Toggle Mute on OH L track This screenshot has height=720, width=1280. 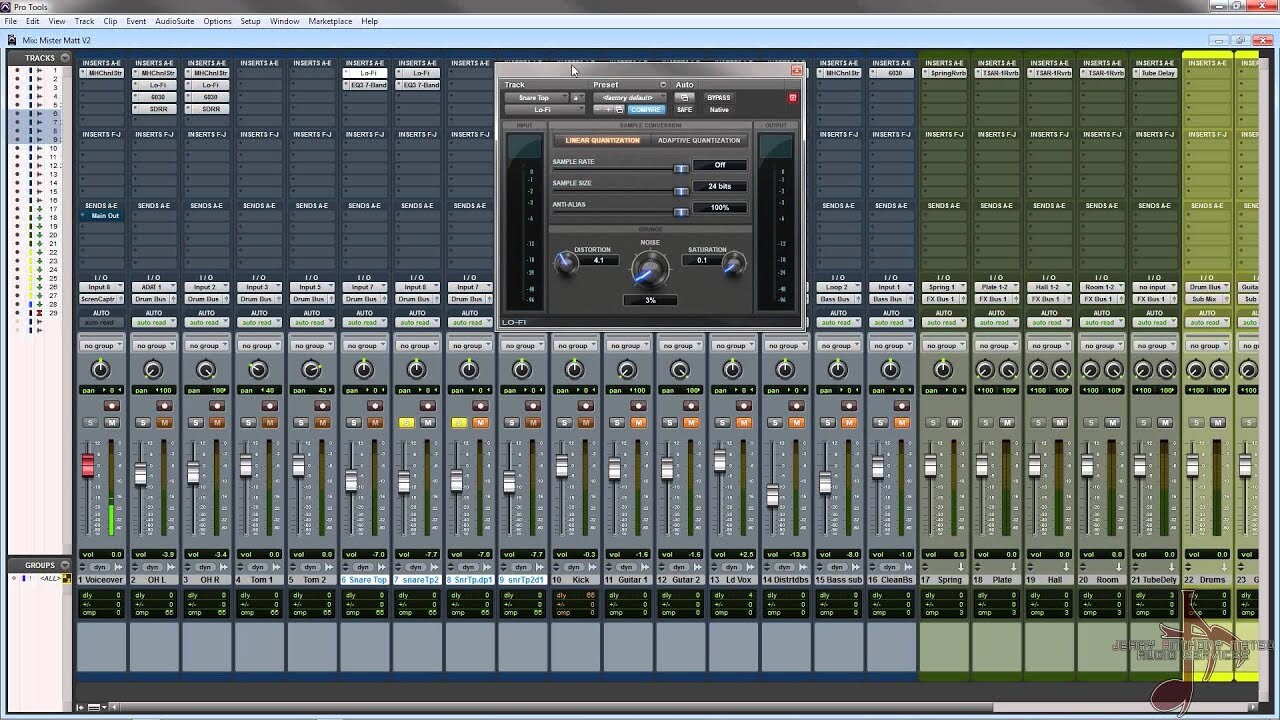(165, 423)
